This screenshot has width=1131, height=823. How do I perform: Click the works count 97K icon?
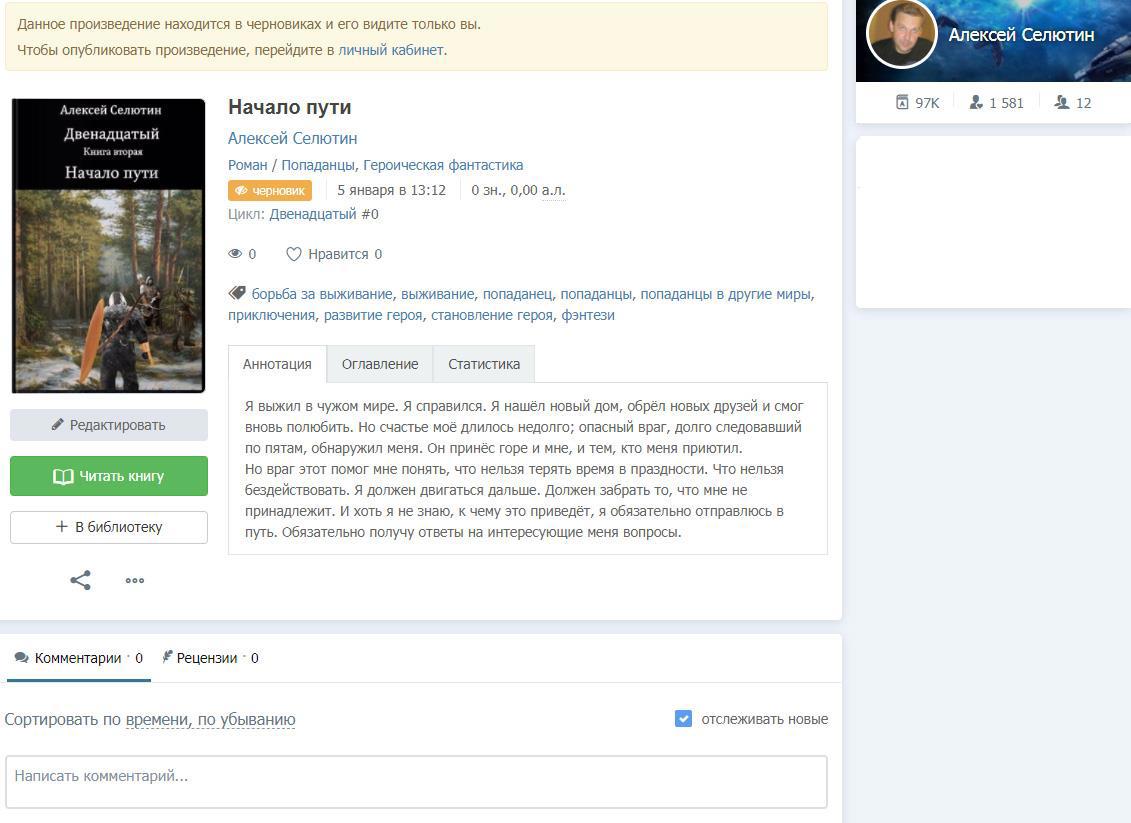pos(902,102)
